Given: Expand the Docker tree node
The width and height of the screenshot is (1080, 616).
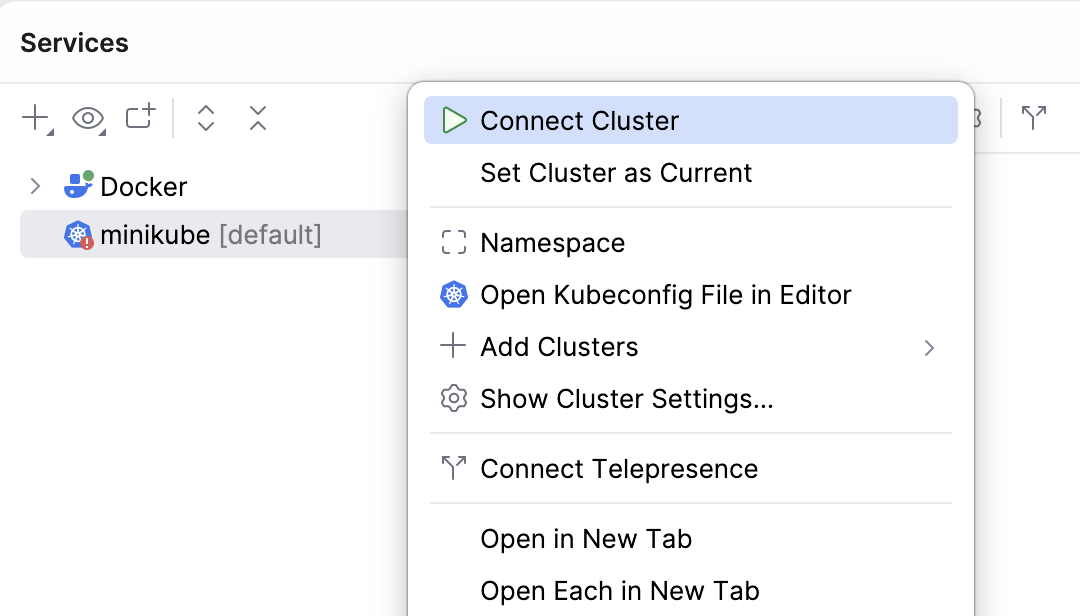Looking at the screenshot, I should pos(34,185).
